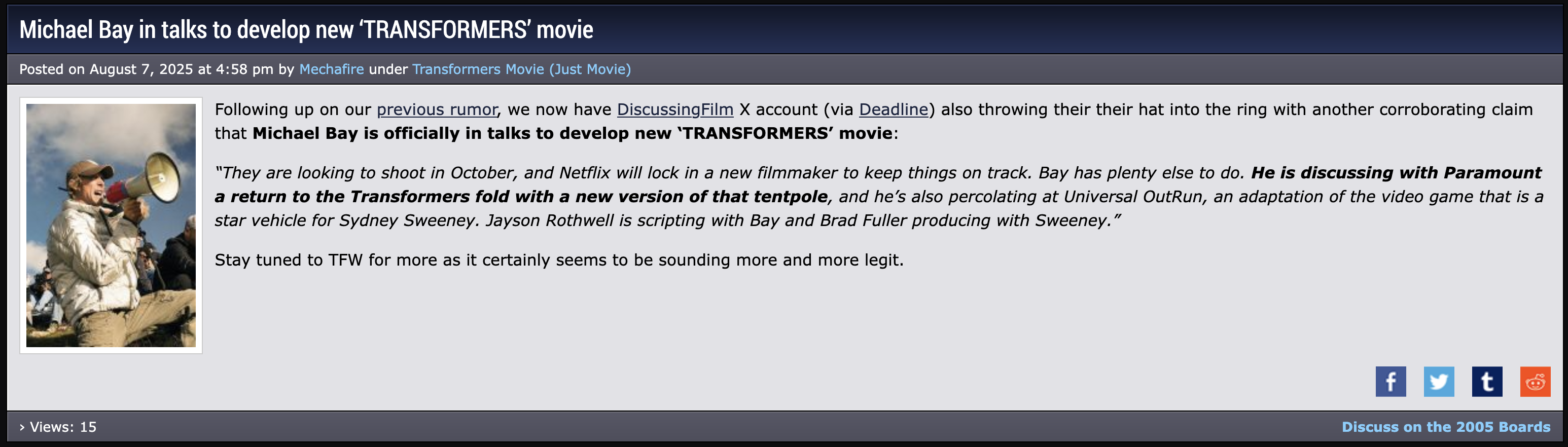Click the article headline title

tap(306, 29)
